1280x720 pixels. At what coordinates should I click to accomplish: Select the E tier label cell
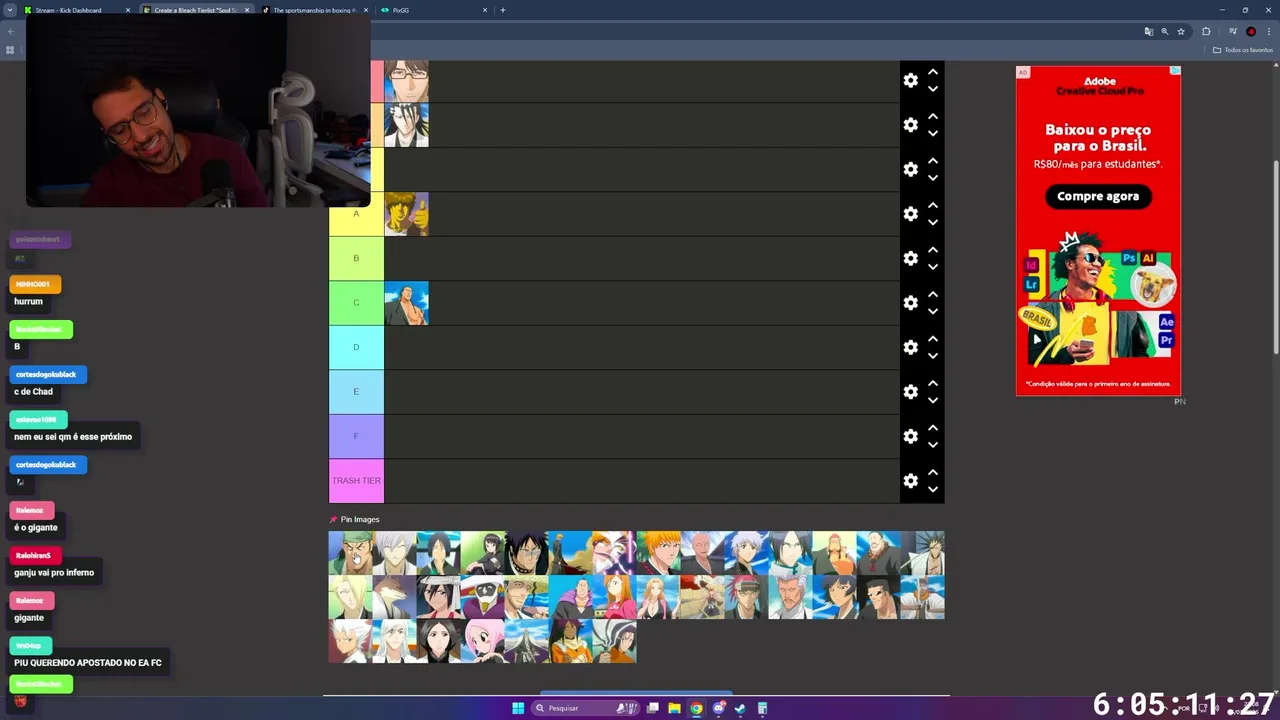tap(356, 392)
